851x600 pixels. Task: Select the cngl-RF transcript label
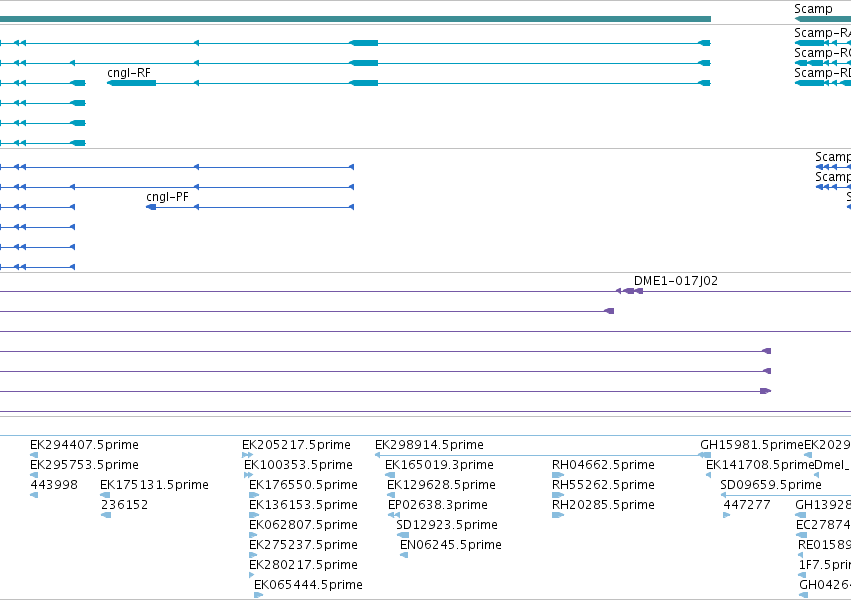click(129, 73)
